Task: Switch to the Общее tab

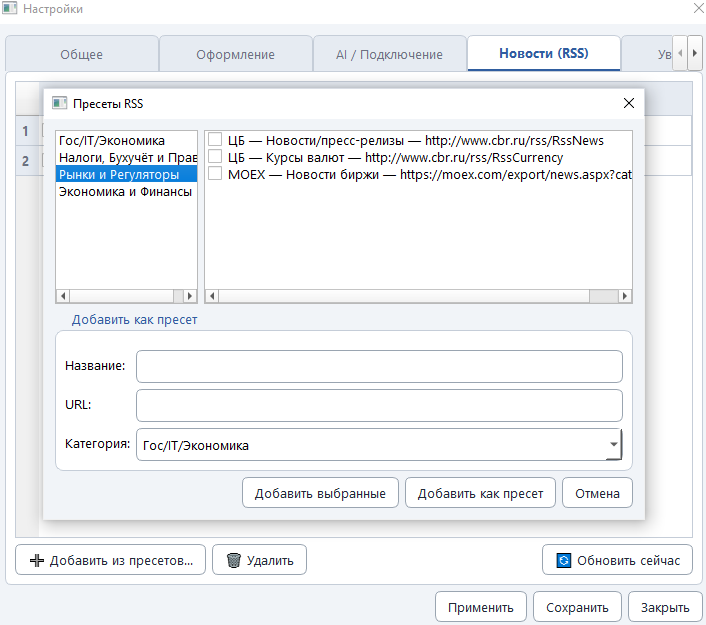Action: pyautogui.click(x=81, y=54)
